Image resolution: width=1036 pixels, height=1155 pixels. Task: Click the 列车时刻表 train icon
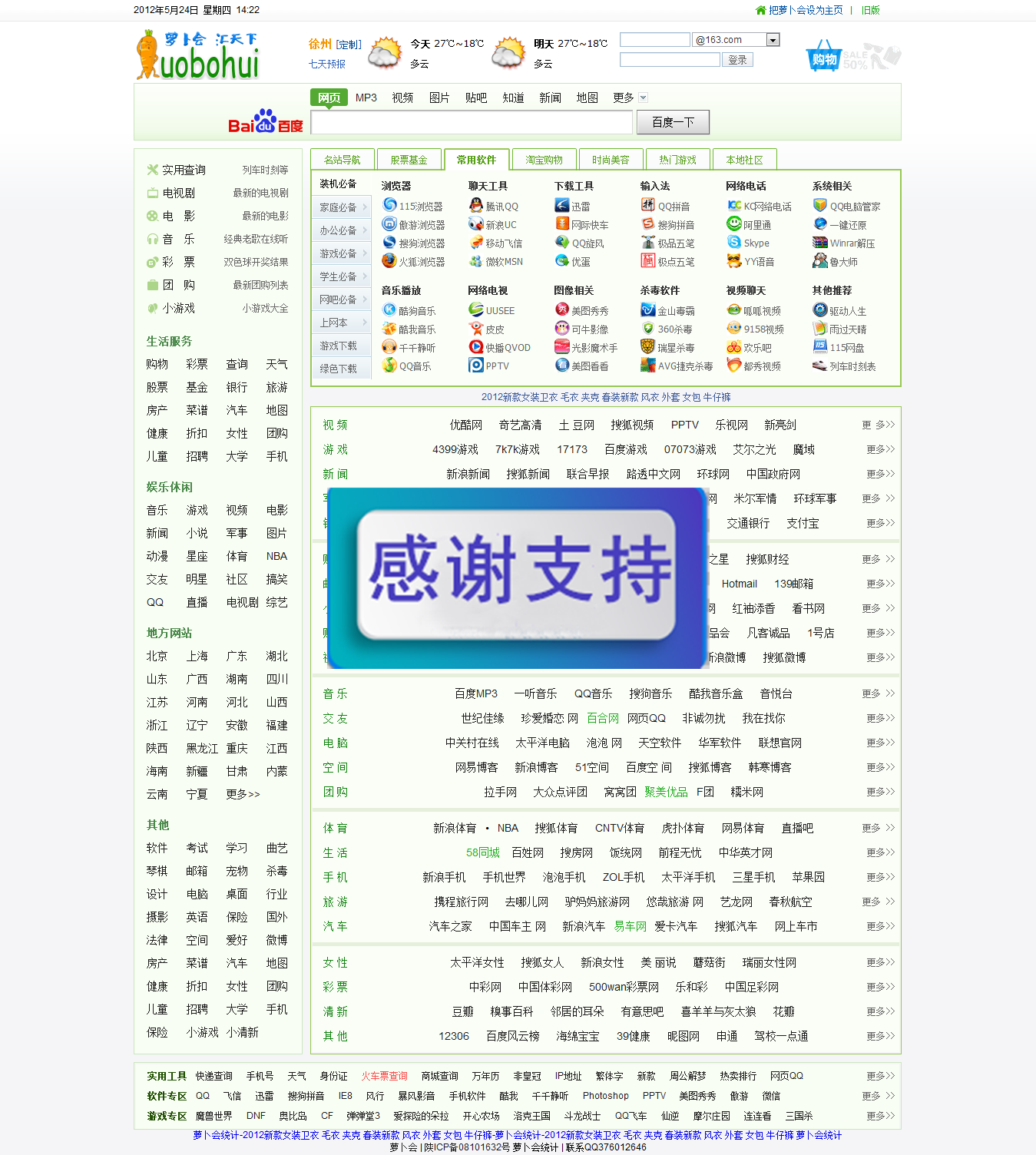point(820,365)
